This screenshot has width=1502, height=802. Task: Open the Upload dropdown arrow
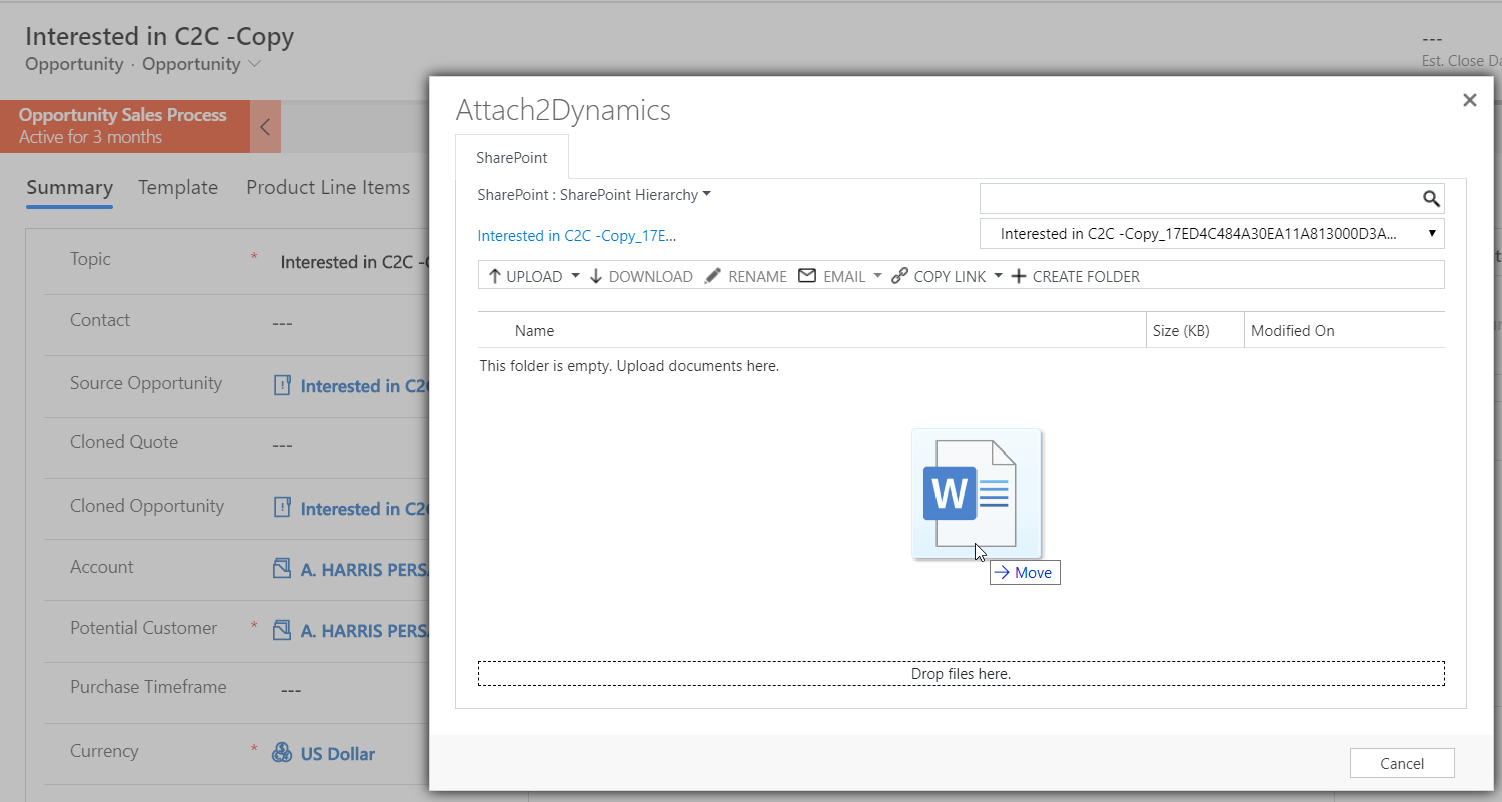[575, 276]
